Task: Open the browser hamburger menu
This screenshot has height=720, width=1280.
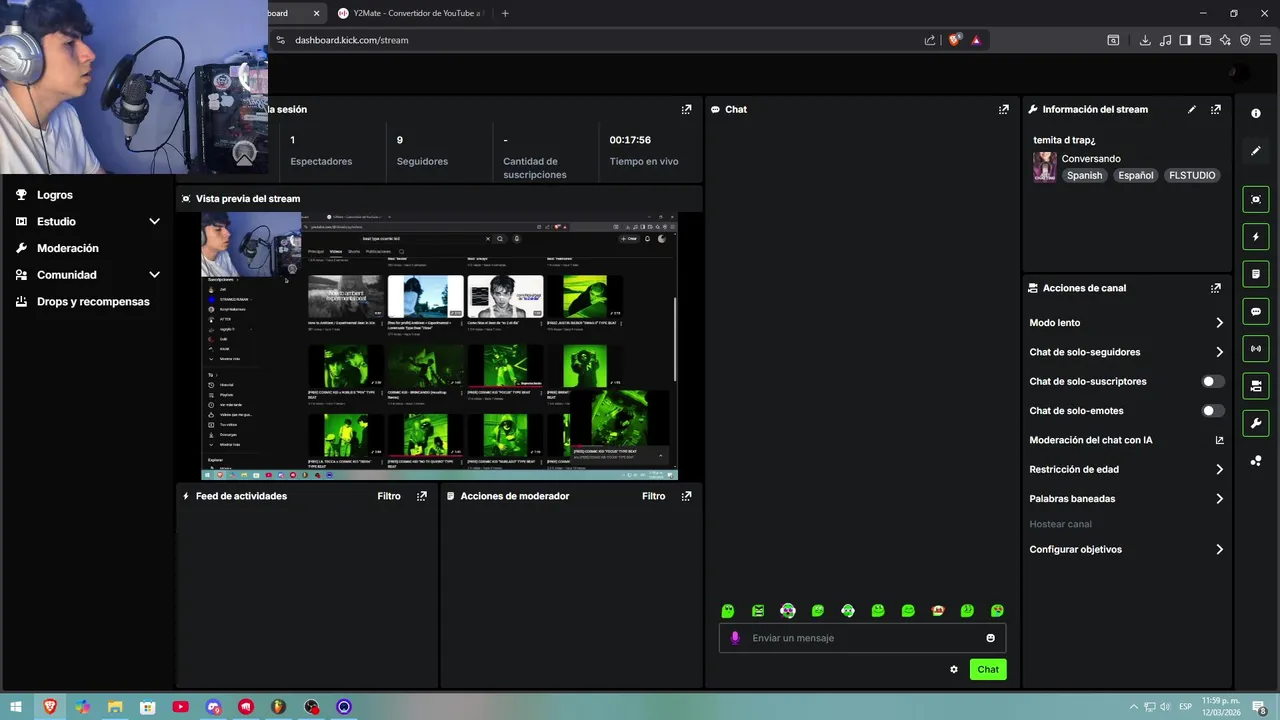Action: (x=1265, y=40)
